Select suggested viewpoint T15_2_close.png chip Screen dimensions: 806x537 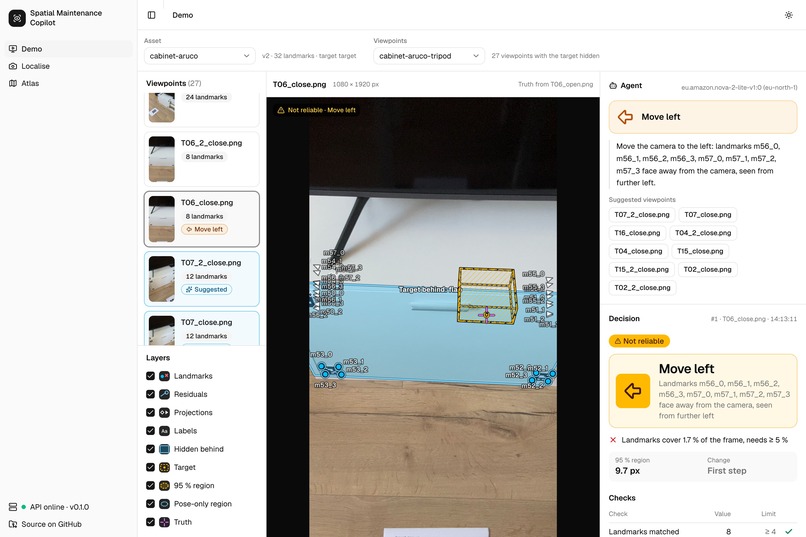pyautogui.click(x=642, y=269)
